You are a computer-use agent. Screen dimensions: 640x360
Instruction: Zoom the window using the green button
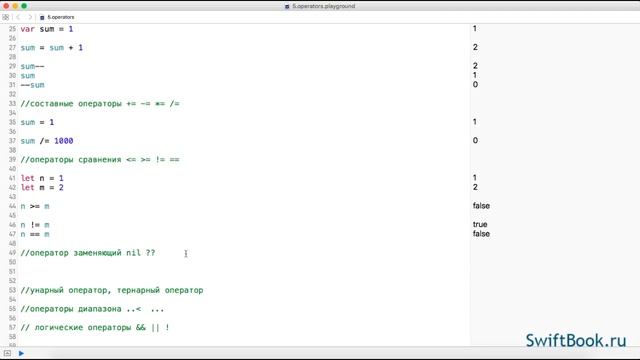[24, 6]
